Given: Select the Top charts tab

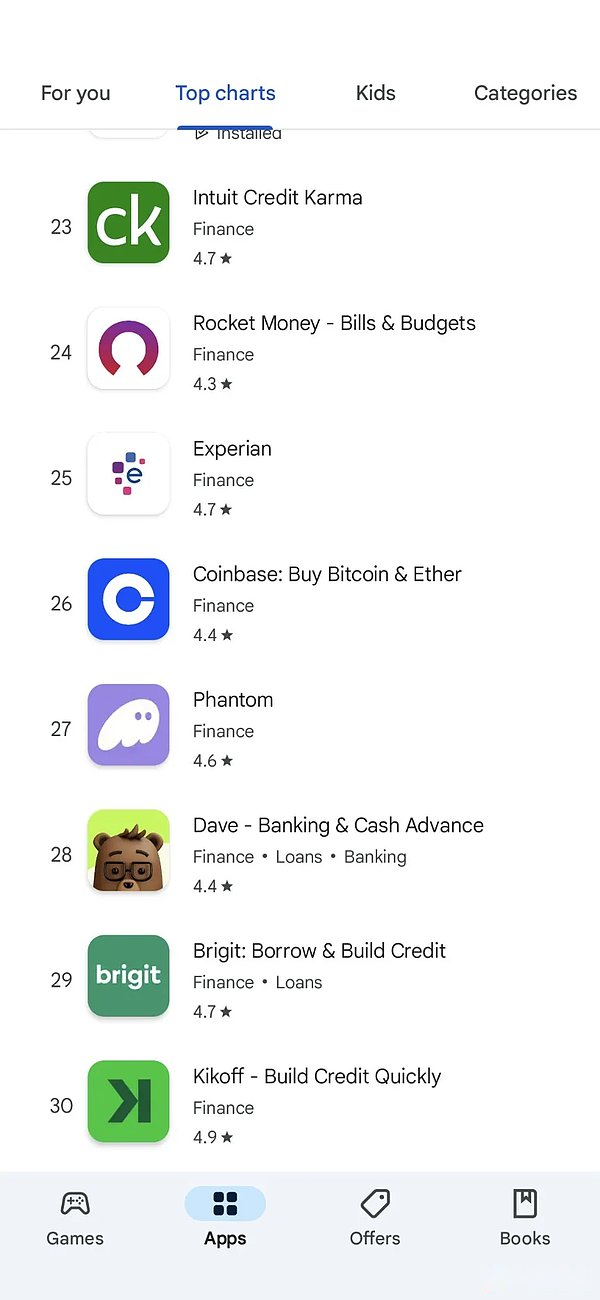Looking at the screenshot, I should click(225, 93).
